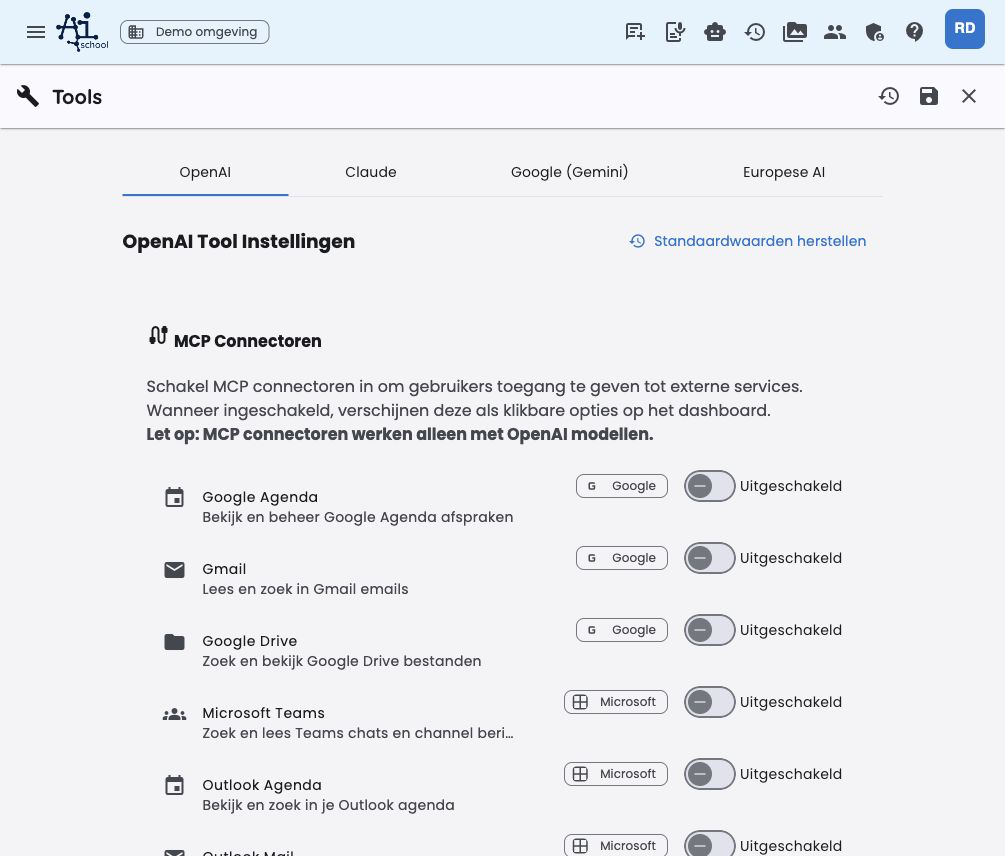This screenshot has height=856, width=1005.
Task: Click the Google chip for Google Agenda
Action: coord(622,486)
